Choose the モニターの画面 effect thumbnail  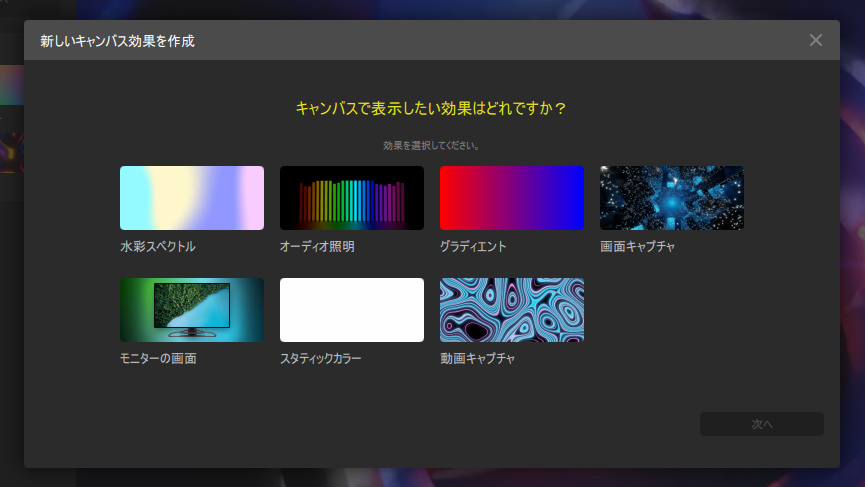point(192,310)
